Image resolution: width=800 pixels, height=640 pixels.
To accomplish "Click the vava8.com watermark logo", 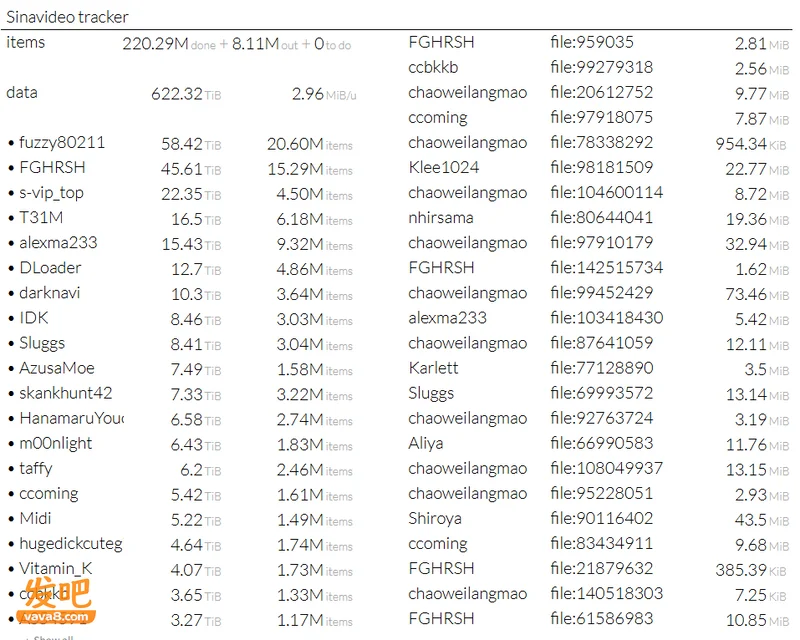I will point(56,602).
